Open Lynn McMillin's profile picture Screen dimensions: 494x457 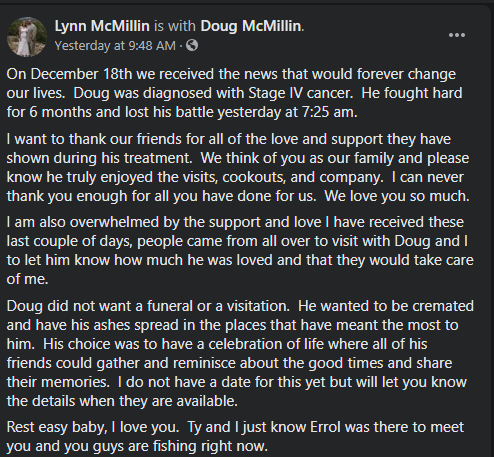pyautogui.click(x=27, y=37)
